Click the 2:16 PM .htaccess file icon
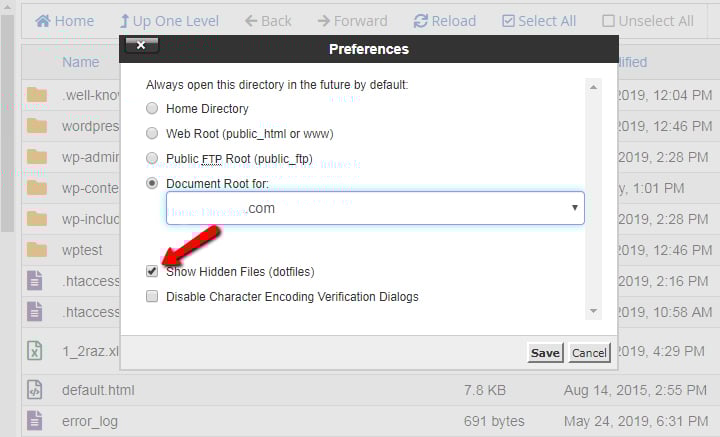The image size is (720, 437). (35, 280)
